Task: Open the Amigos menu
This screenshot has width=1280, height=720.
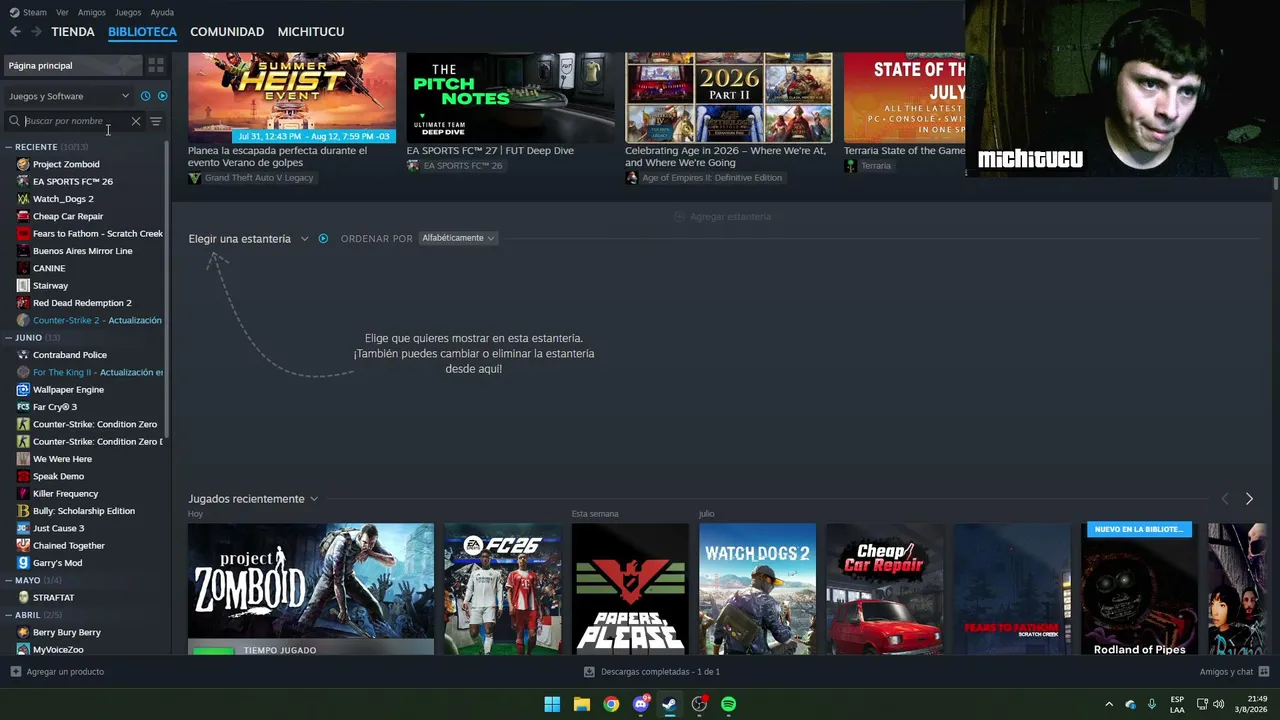Action: point(92,12)
